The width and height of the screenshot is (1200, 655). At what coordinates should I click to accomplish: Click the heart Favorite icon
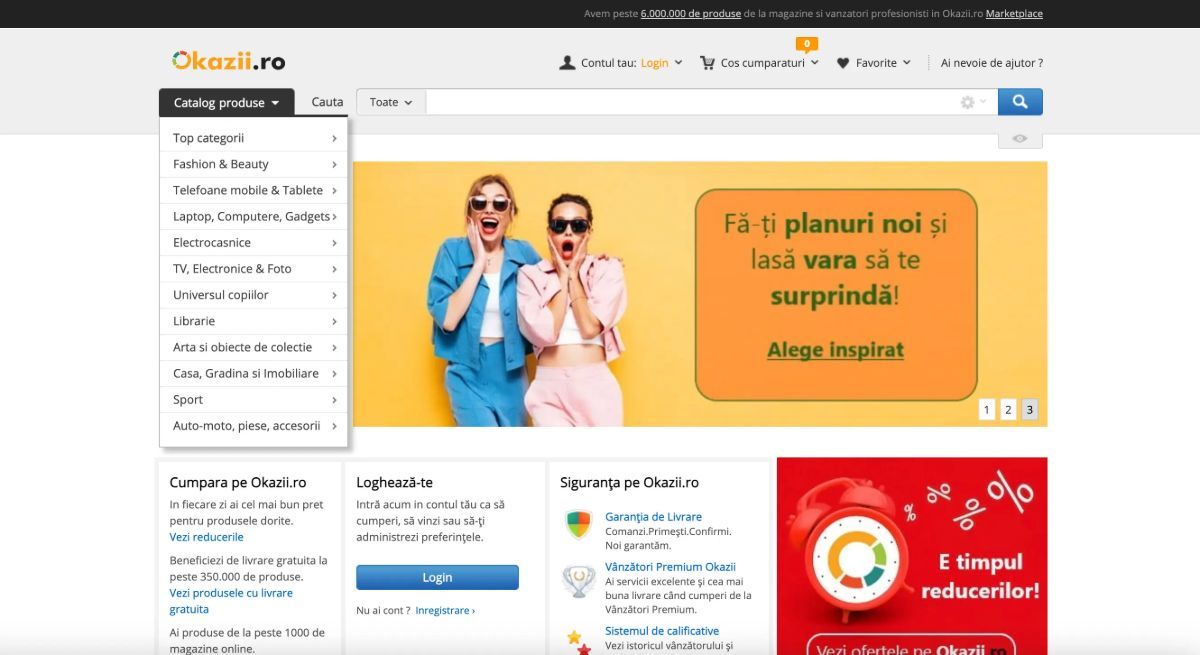coord(843,63)
